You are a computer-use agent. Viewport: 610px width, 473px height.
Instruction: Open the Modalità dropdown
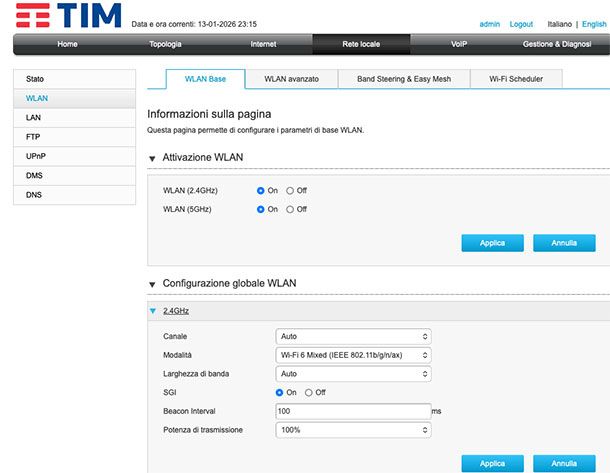point(353,355)
